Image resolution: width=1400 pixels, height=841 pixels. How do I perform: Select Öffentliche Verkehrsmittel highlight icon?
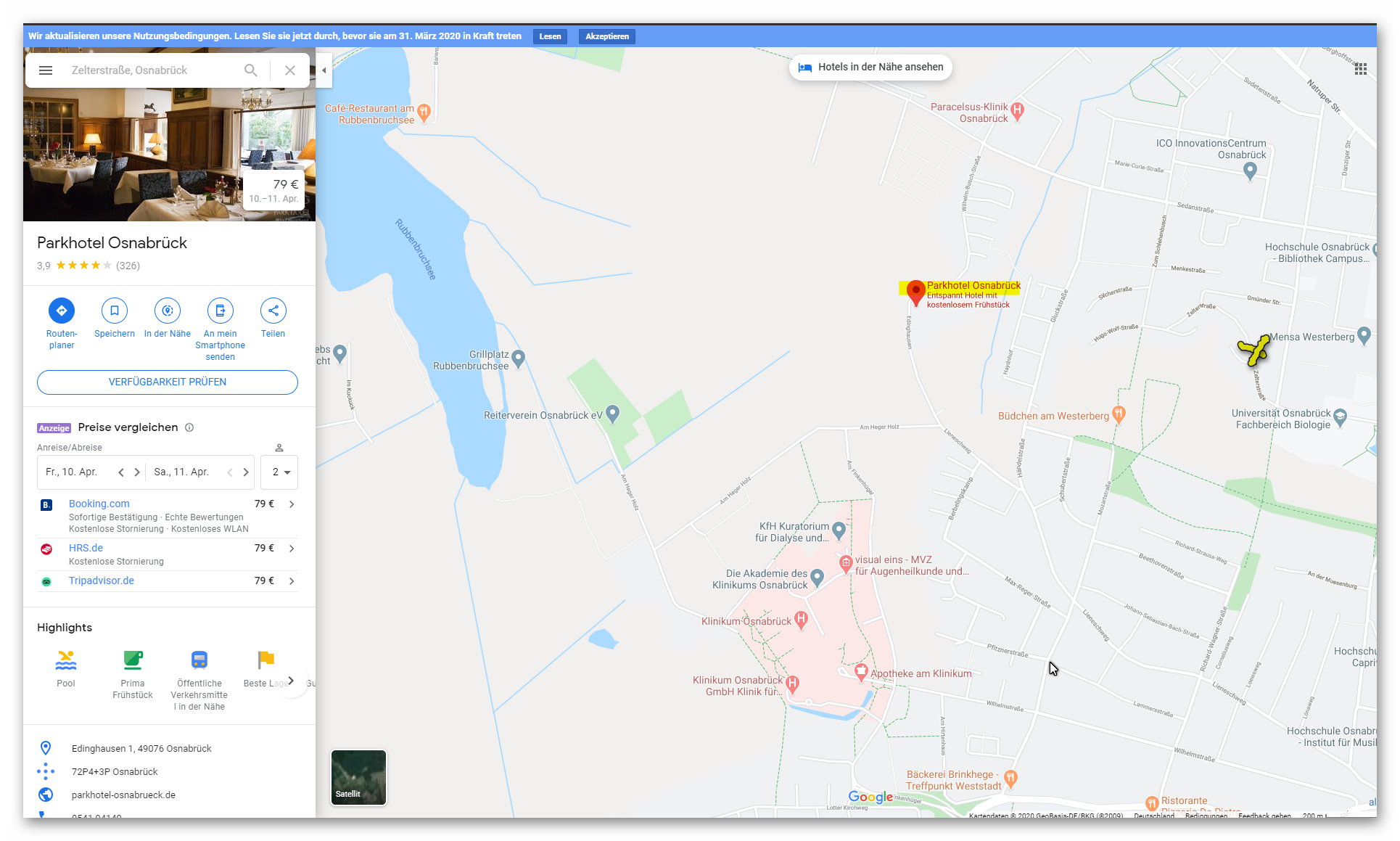click(x=199, y=660)
